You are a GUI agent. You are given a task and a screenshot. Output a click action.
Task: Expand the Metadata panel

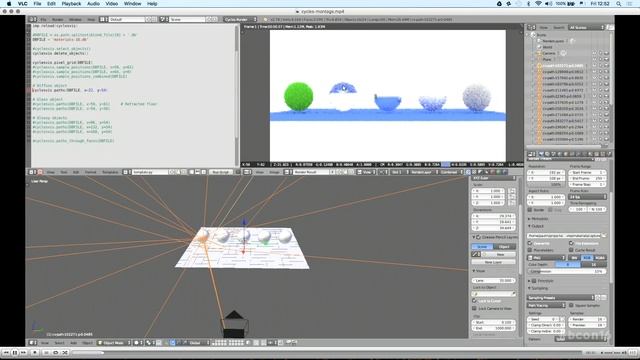pos(539,219)
